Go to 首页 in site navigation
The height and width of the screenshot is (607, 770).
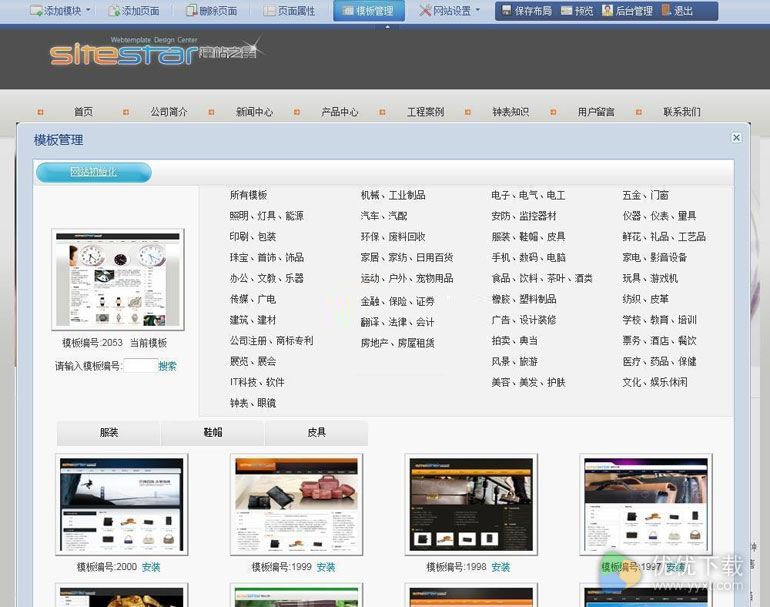point(83,112)
